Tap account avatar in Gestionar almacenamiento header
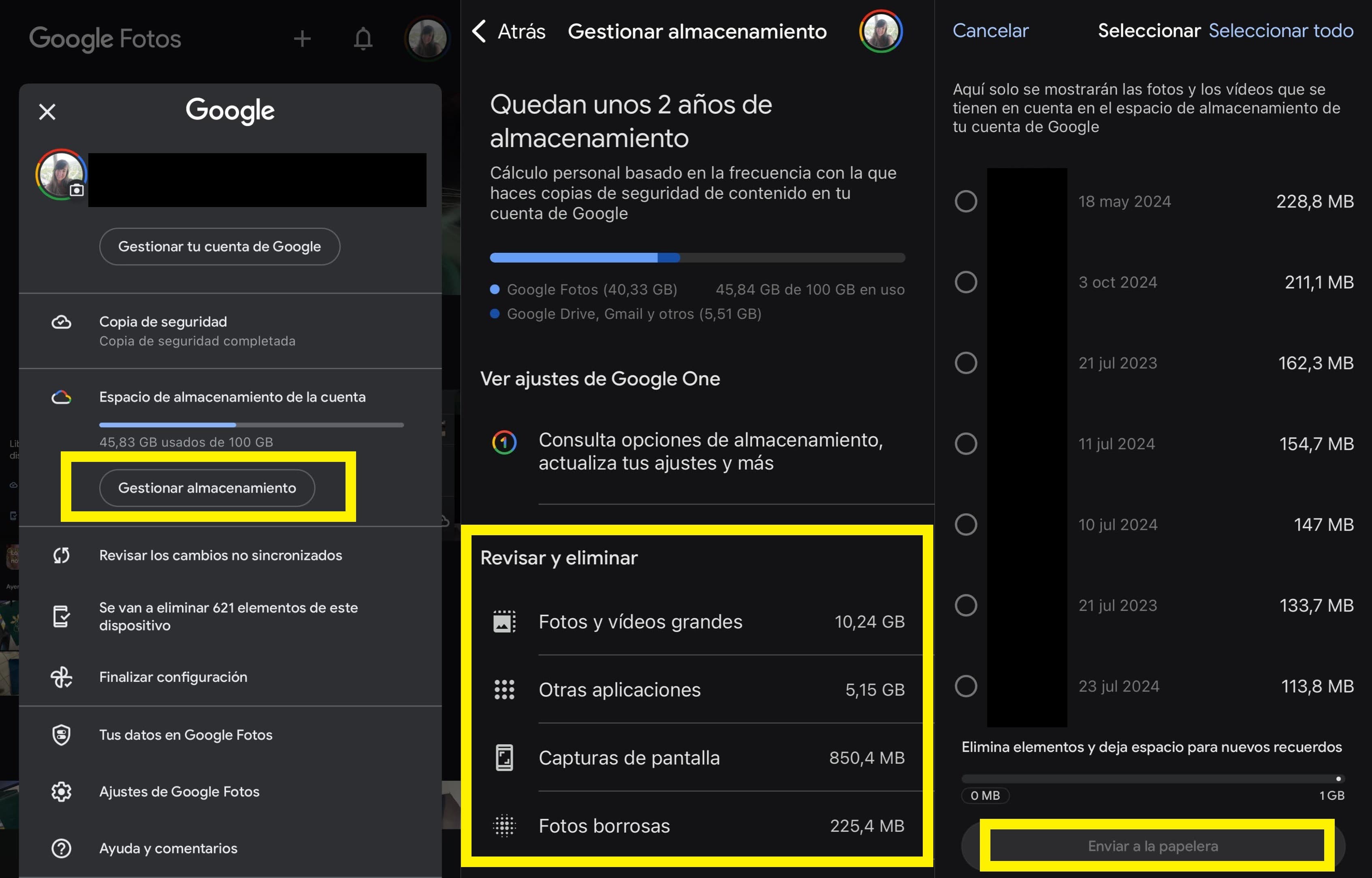Image resolution: width=1372 pixels, height=878 pixels. pos(881,31)
